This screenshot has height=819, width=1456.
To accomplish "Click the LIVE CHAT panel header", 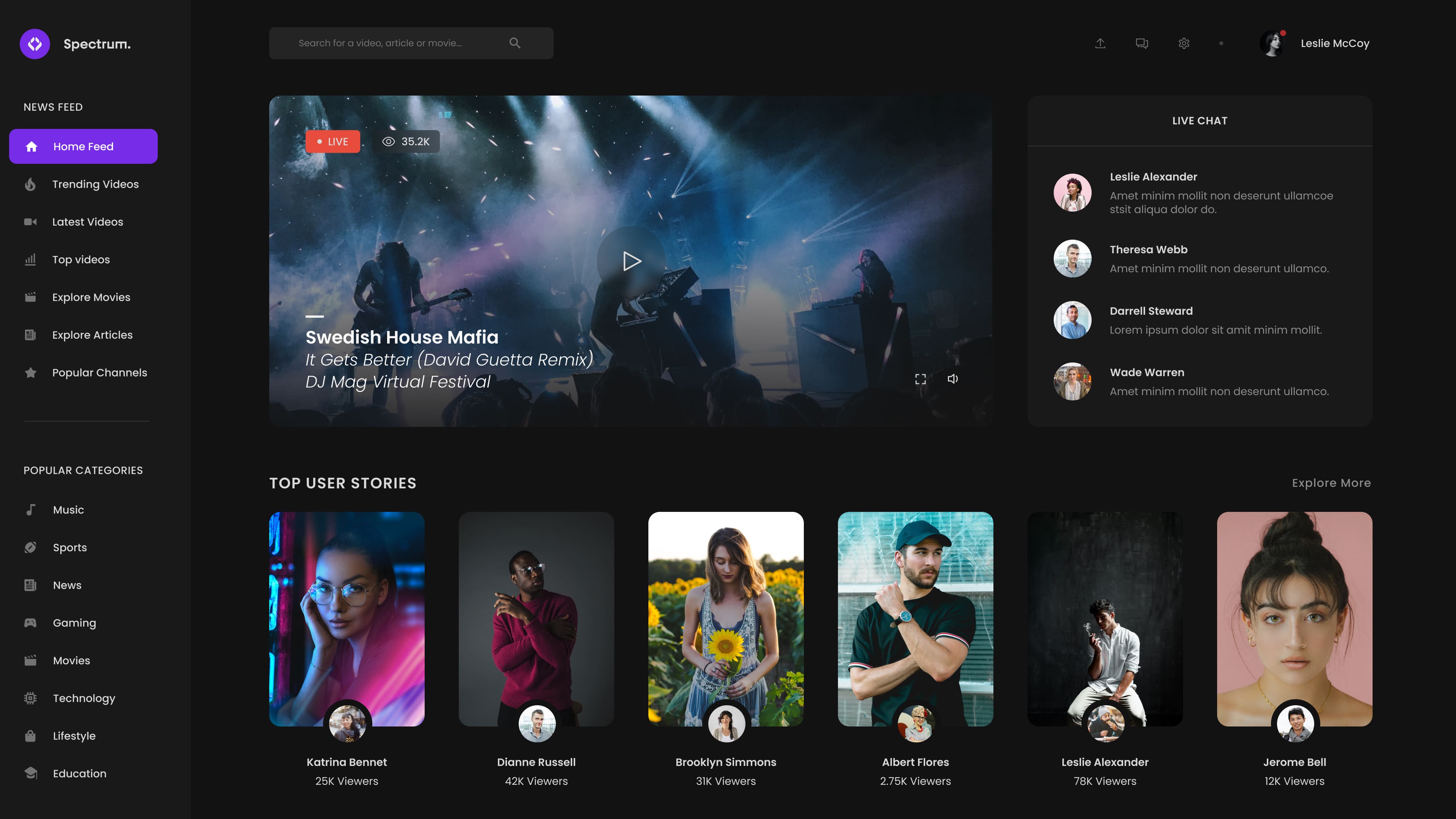I will [x=1199, y=121].
